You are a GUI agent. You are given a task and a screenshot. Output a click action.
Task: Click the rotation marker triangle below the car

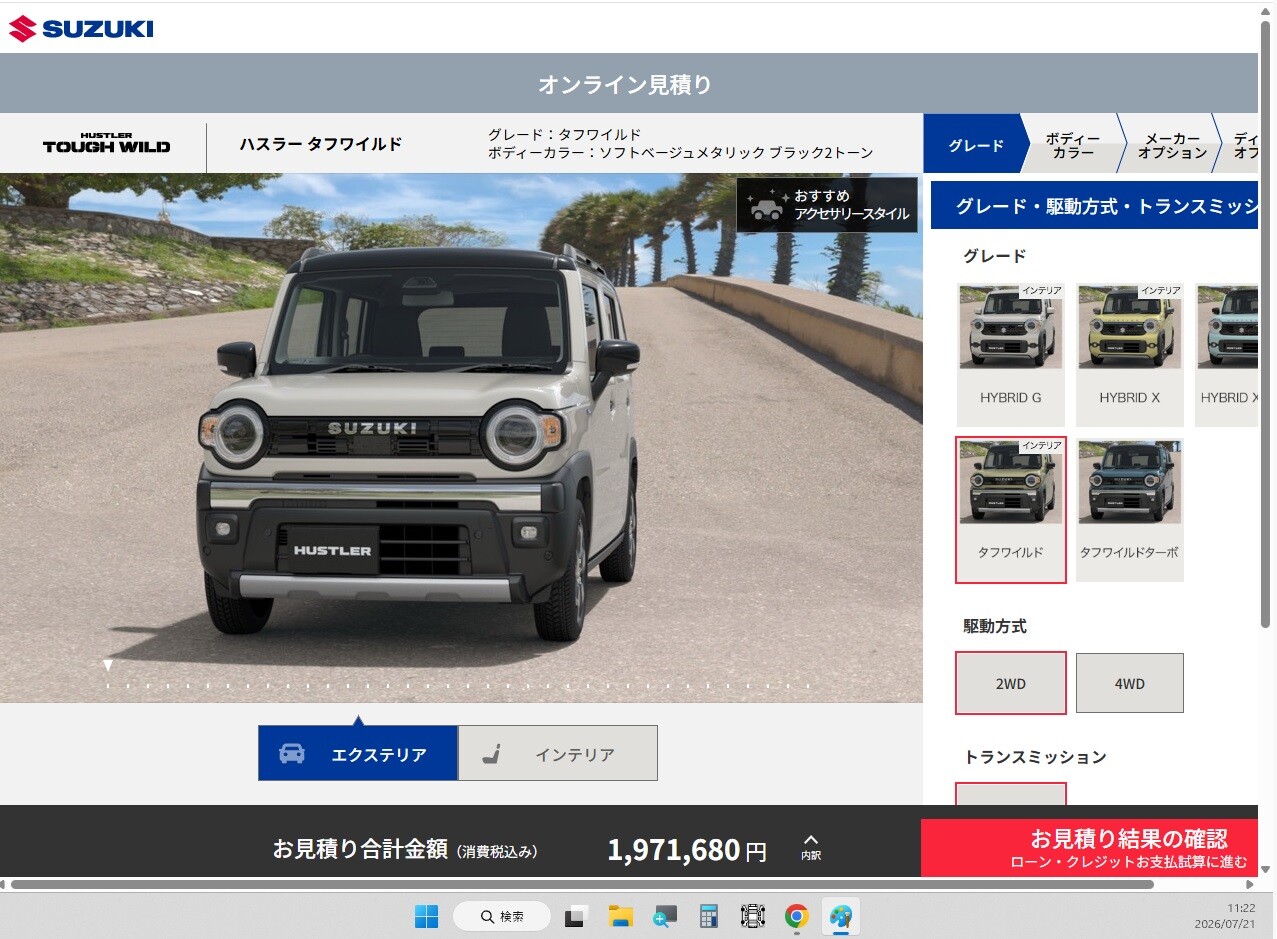click(108, 665)
